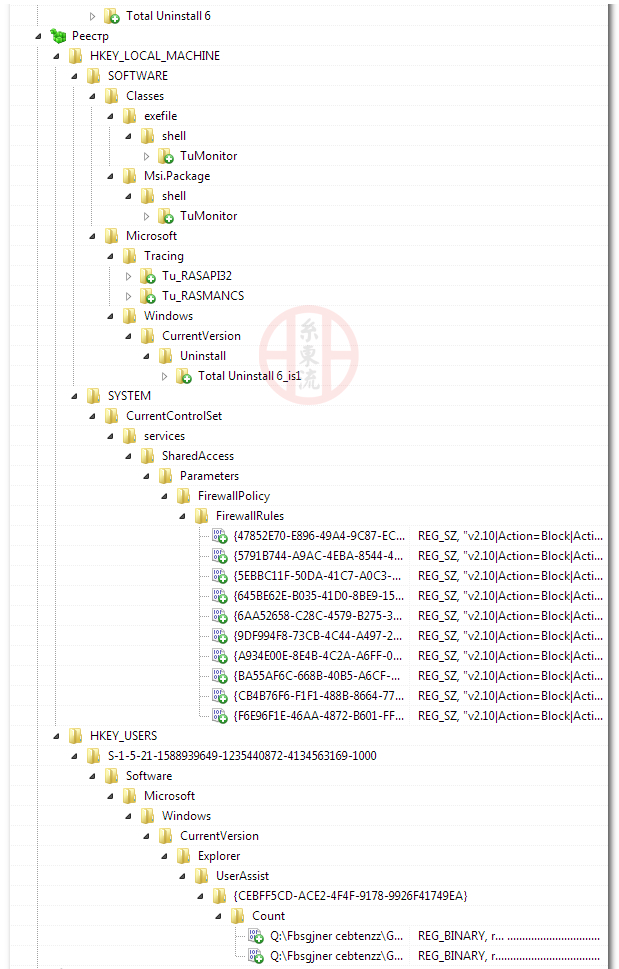Select the Parameters tree item
This screenshot has height=969, width=619.
(209, 476)
